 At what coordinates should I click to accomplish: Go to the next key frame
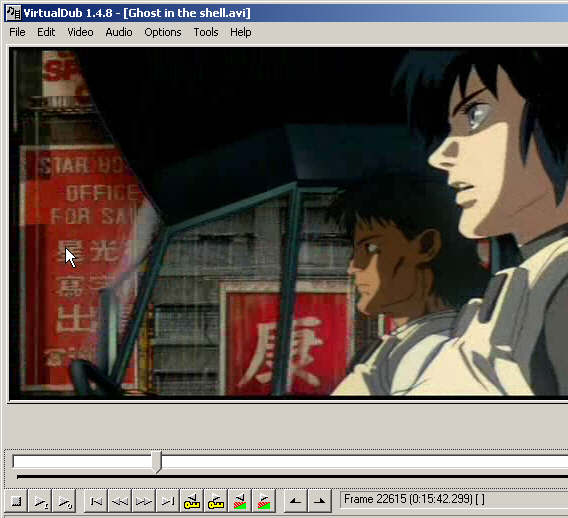[216, 501]
